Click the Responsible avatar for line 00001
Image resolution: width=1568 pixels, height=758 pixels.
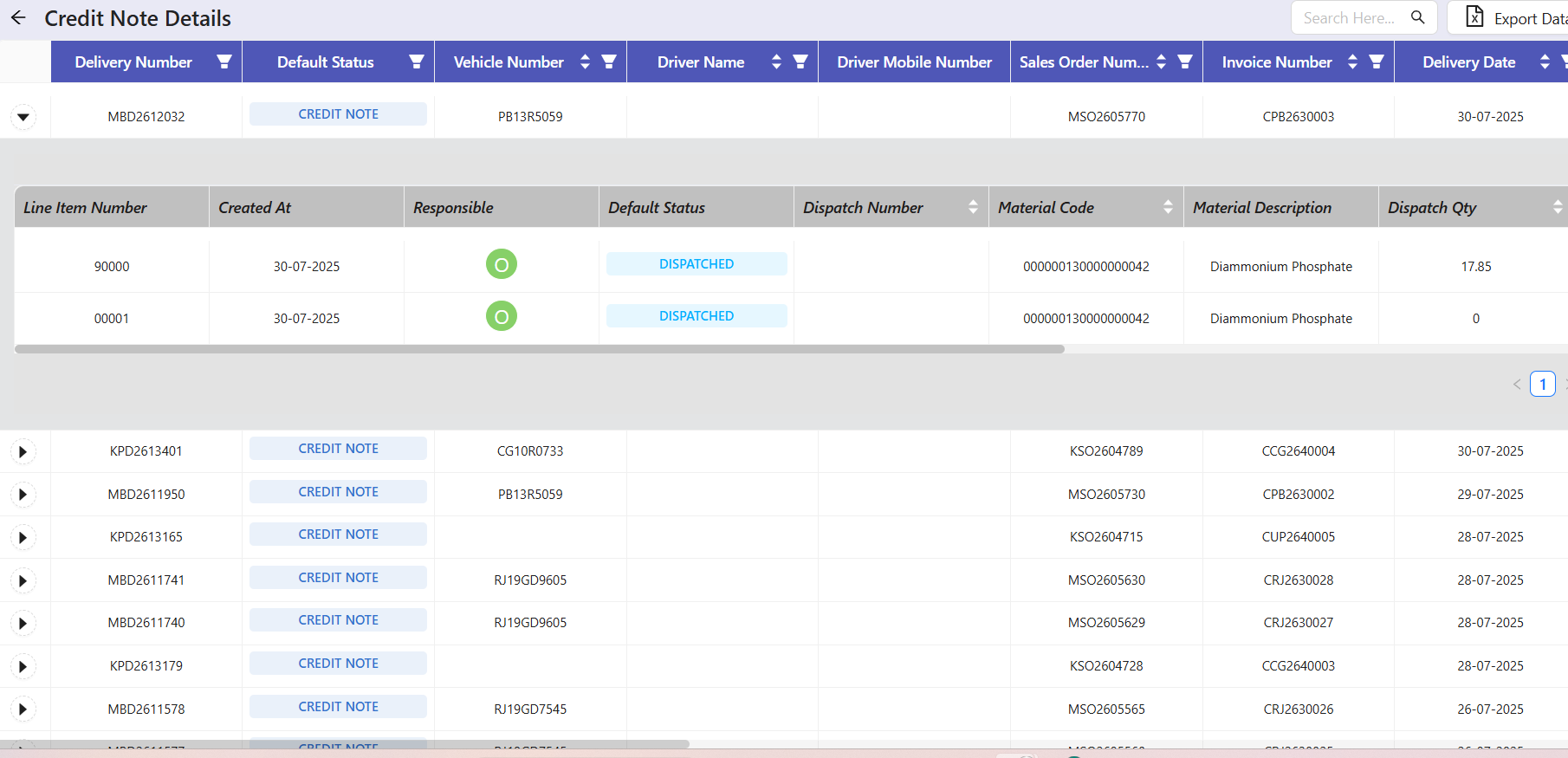tap(502, 316)
